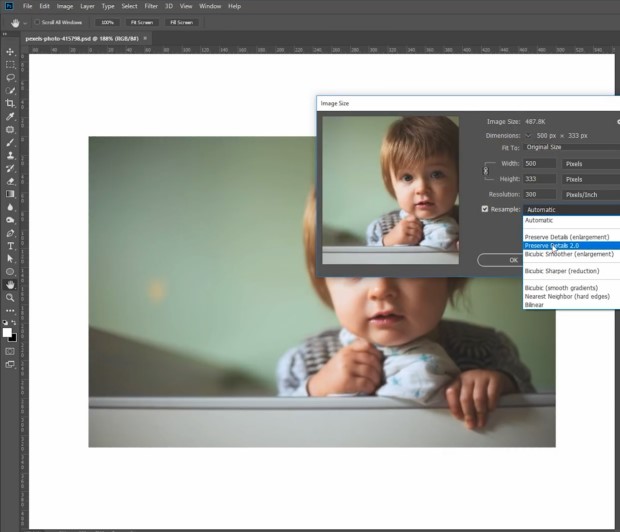
Task: Open the Resample method dropdown
Action: (571, 210)
